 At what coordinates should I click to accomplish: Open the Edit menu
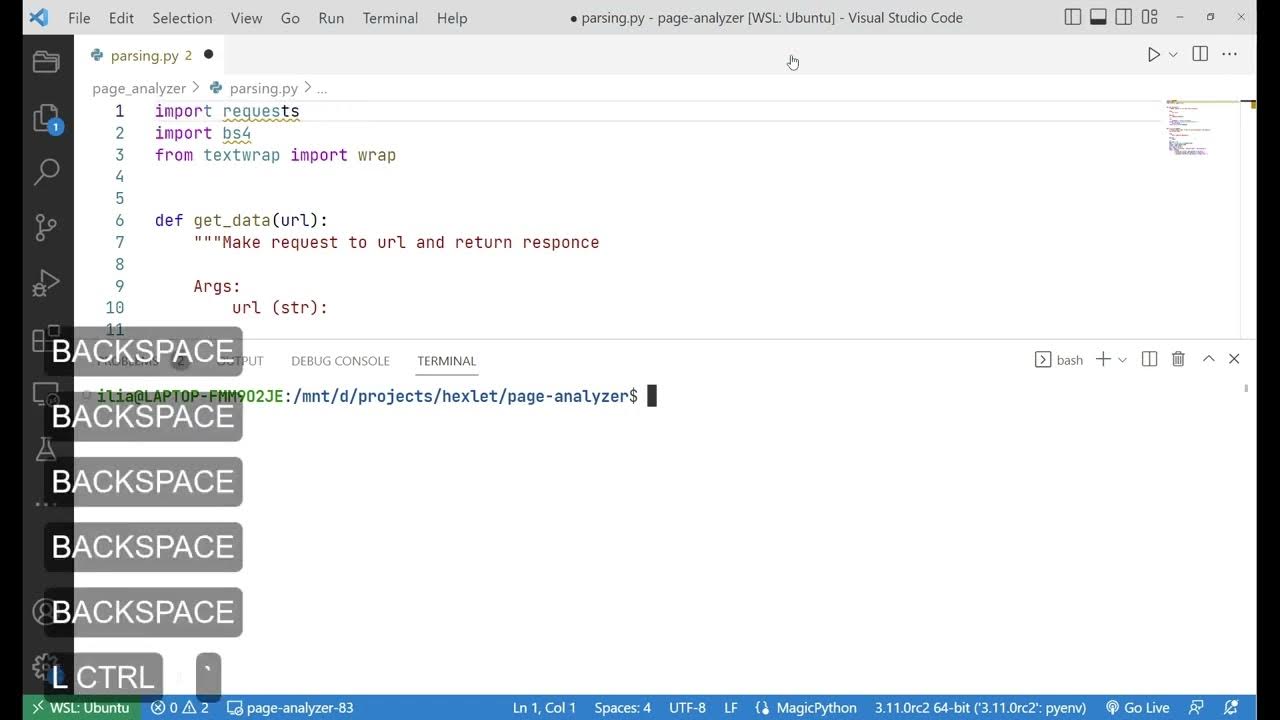coord(121,18)
